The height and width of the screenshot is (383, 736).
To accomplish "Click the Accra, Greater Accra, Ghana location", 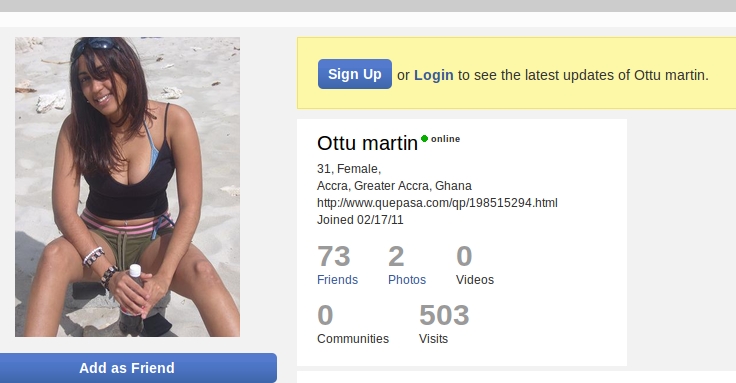I will (394, 186).
